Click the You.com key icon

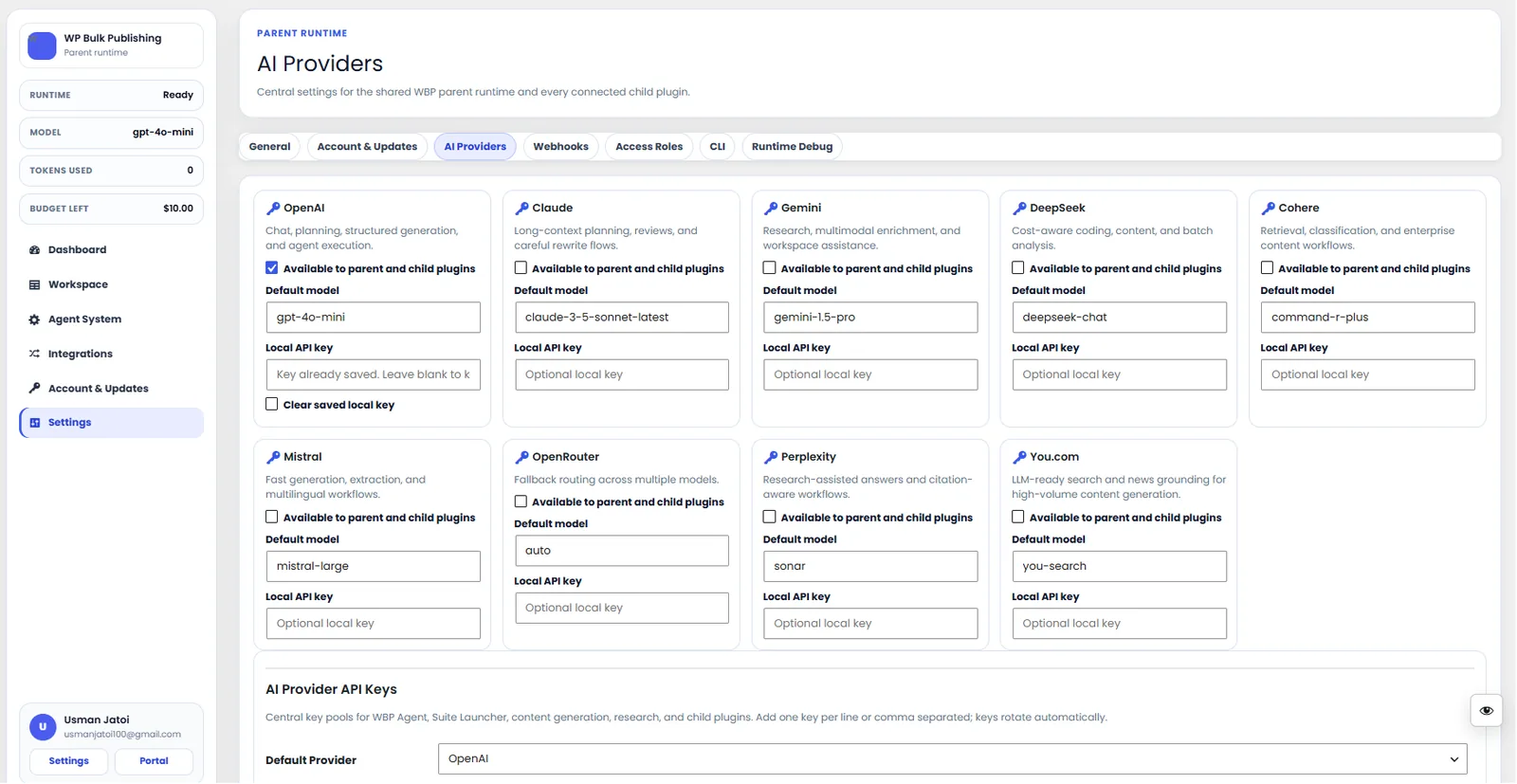[1019, 457]
